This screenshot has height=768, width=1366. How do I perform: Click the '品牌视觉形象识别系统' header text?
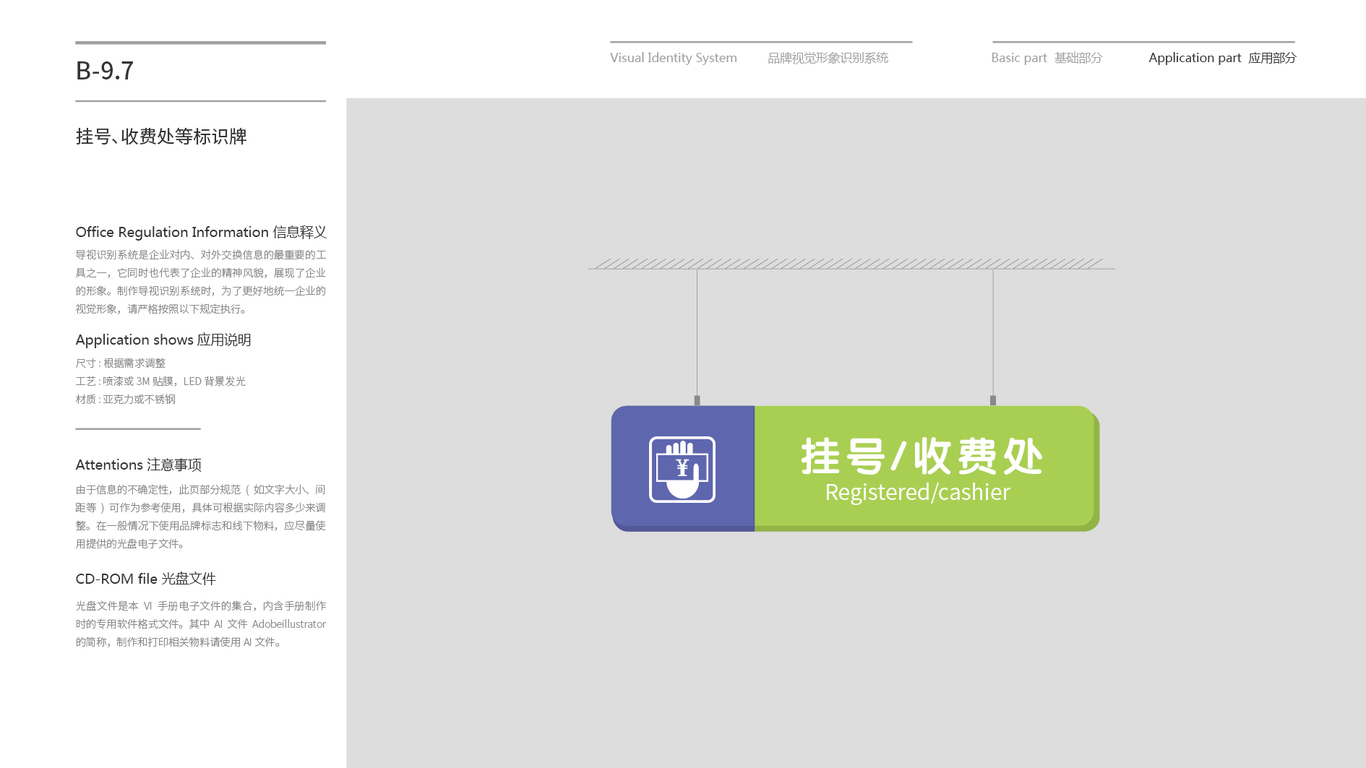point(828,58)
